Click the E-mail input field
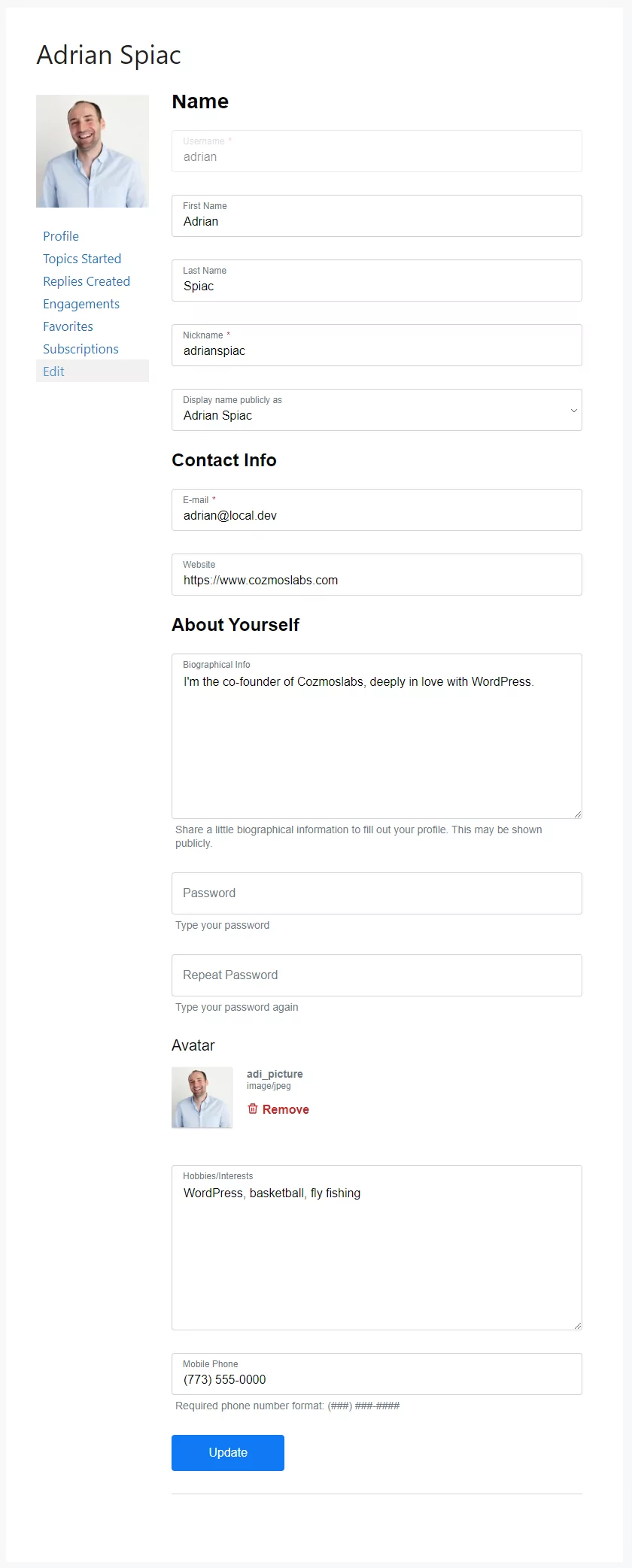Image resolution: width=632 pixels, height=1568 pixels. (x=376, y=516)
